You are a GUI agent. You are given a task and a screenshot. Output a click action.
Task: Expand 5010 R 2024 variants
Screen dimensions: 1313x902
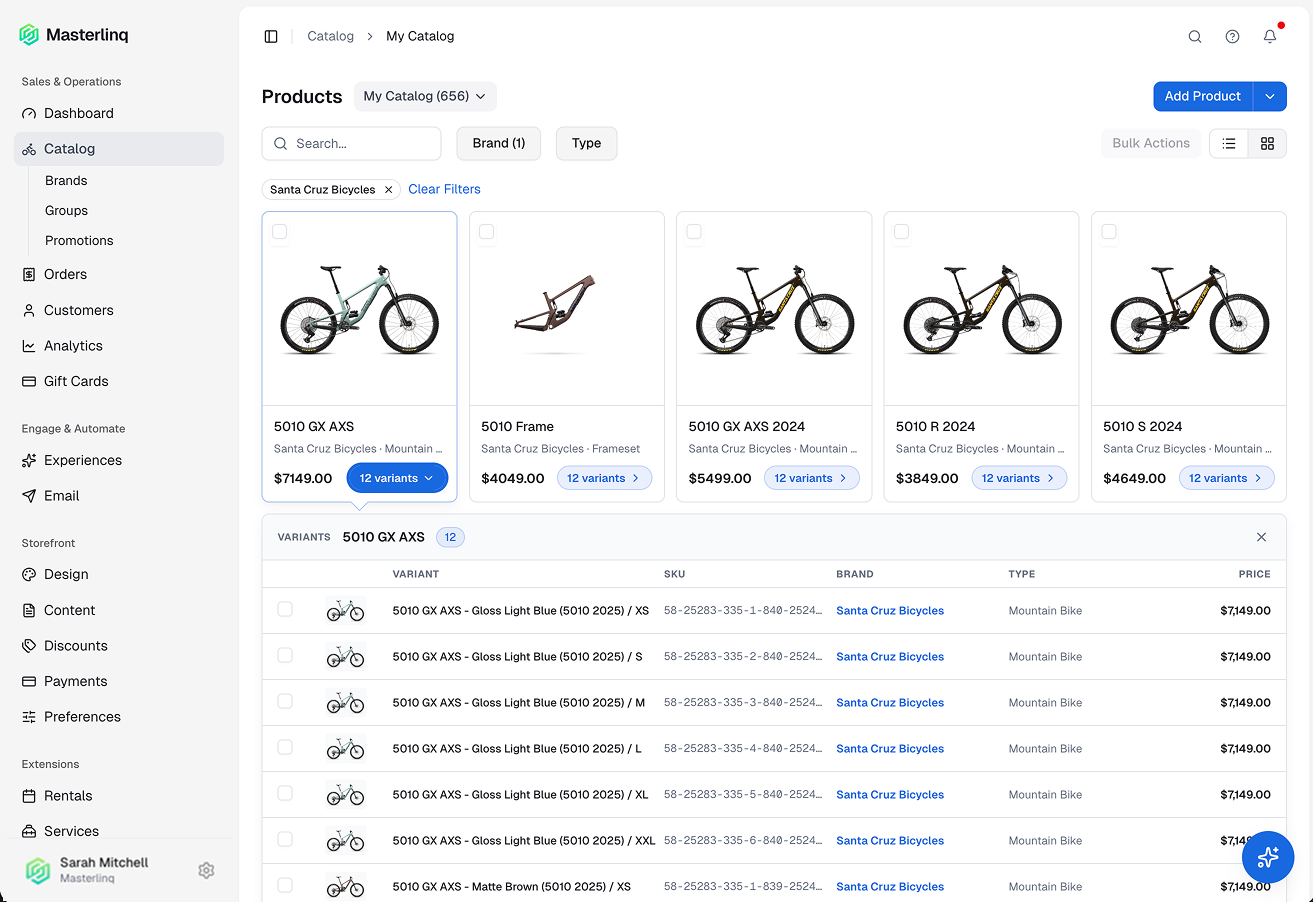pos(1020,478)
